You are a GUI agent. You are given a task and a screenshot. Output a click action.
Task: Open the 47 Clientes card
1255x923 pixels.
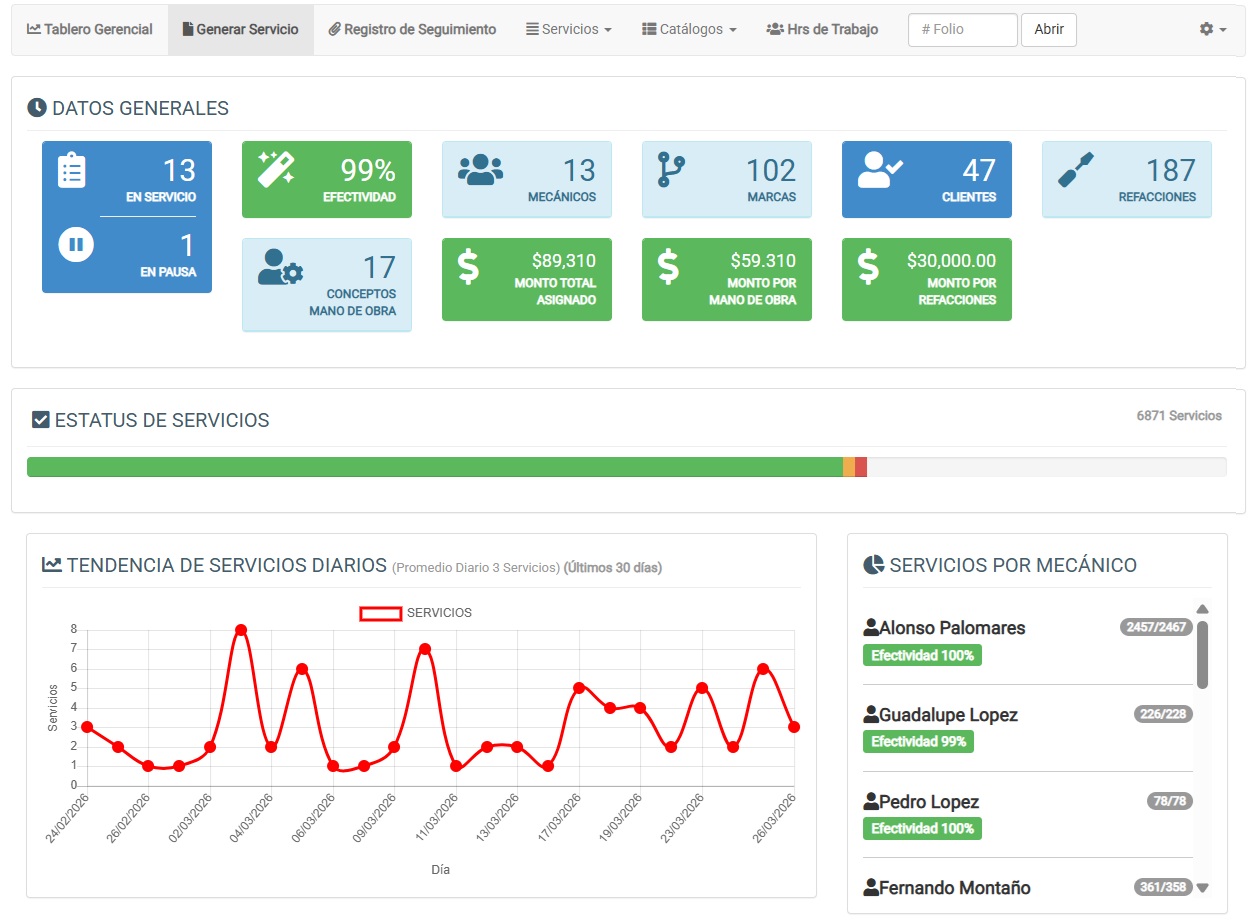click(927, 179)
